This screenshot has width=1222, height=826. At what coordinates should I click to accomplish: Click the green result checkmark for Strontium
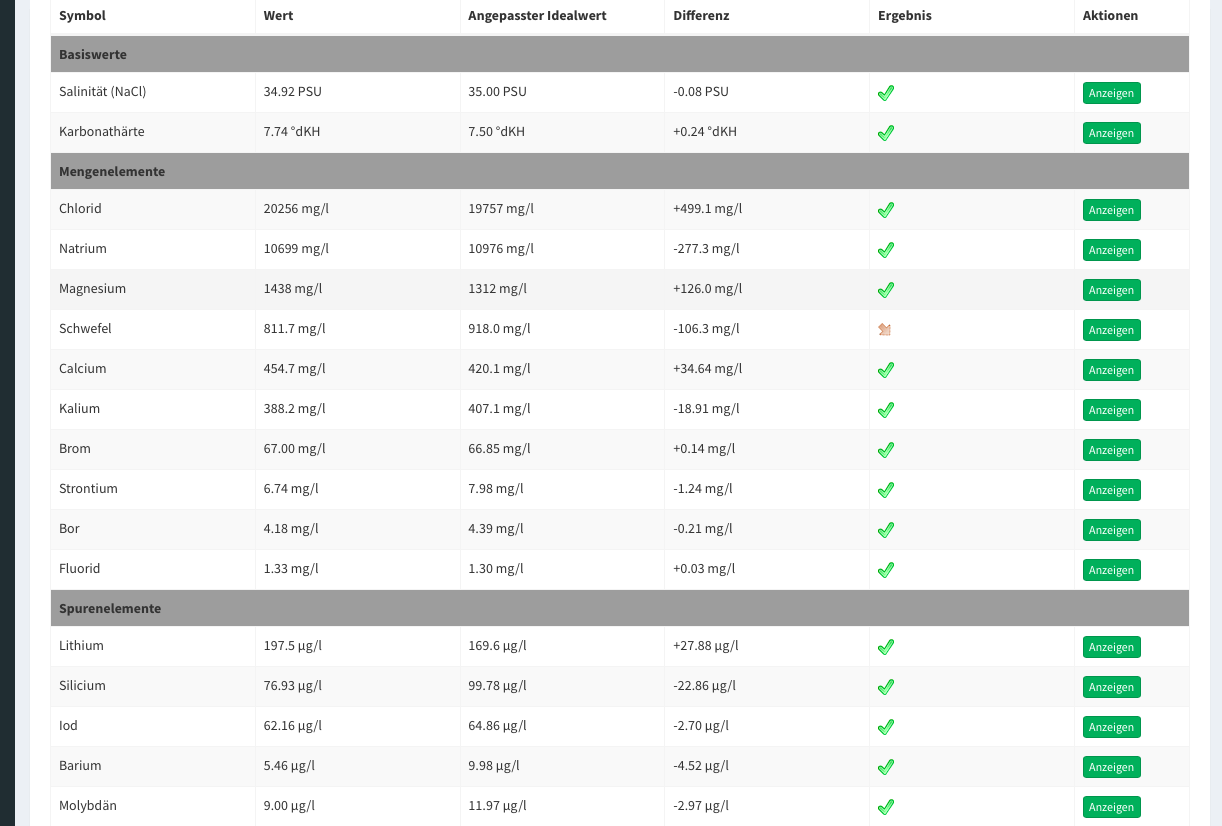(x=885, y=490)
